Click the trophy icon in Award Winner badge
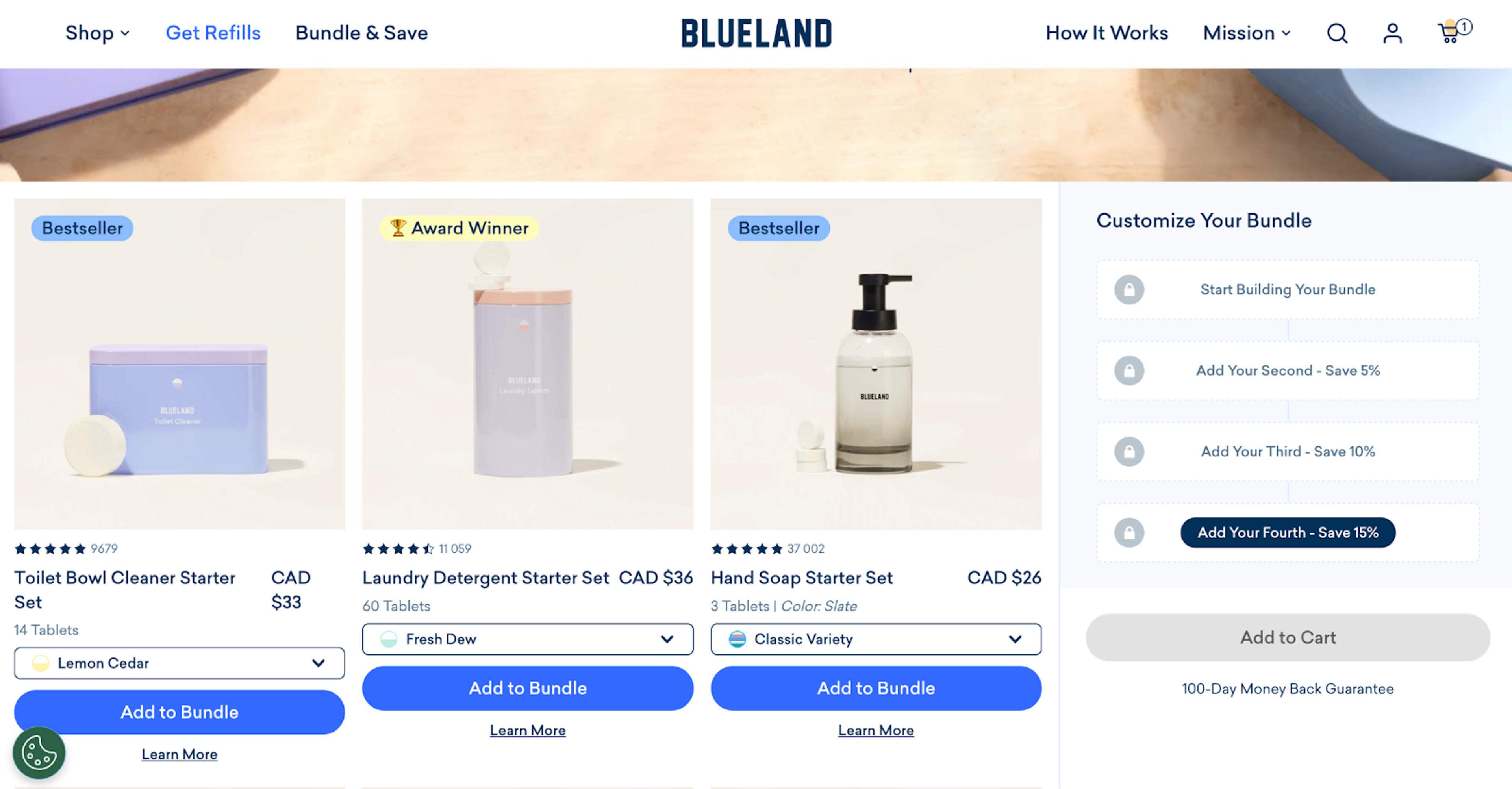Image resolution: width=1512 pixels, height=789 pixels. point(398,228)
